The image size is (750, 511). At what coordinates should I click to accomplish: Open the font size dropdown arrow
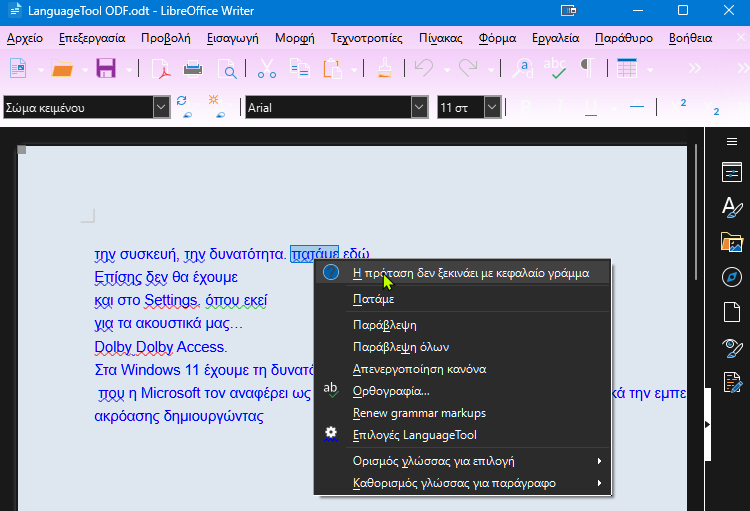[492, 107]
